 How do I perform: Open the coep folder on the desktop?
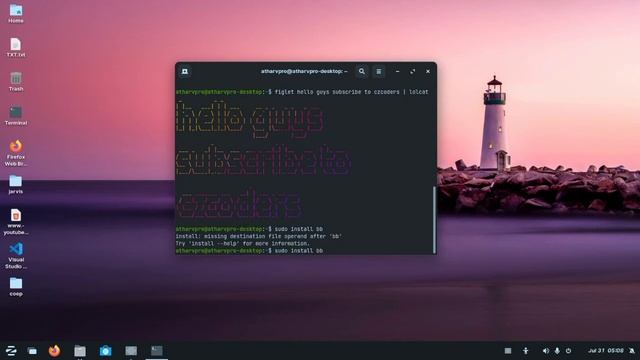click(x=16, y=287)
